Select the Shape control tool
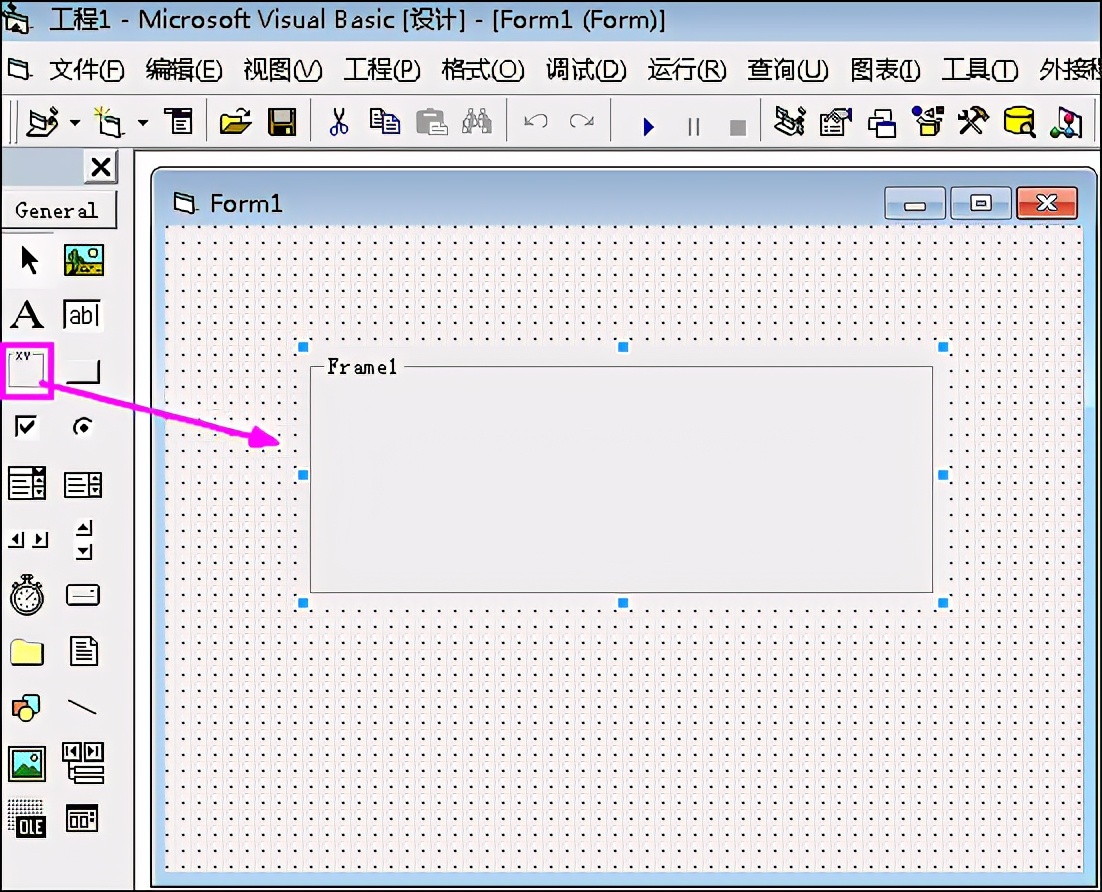Image resolution: width=1102 pixels, height=892 pixels. tap(26, 708)
